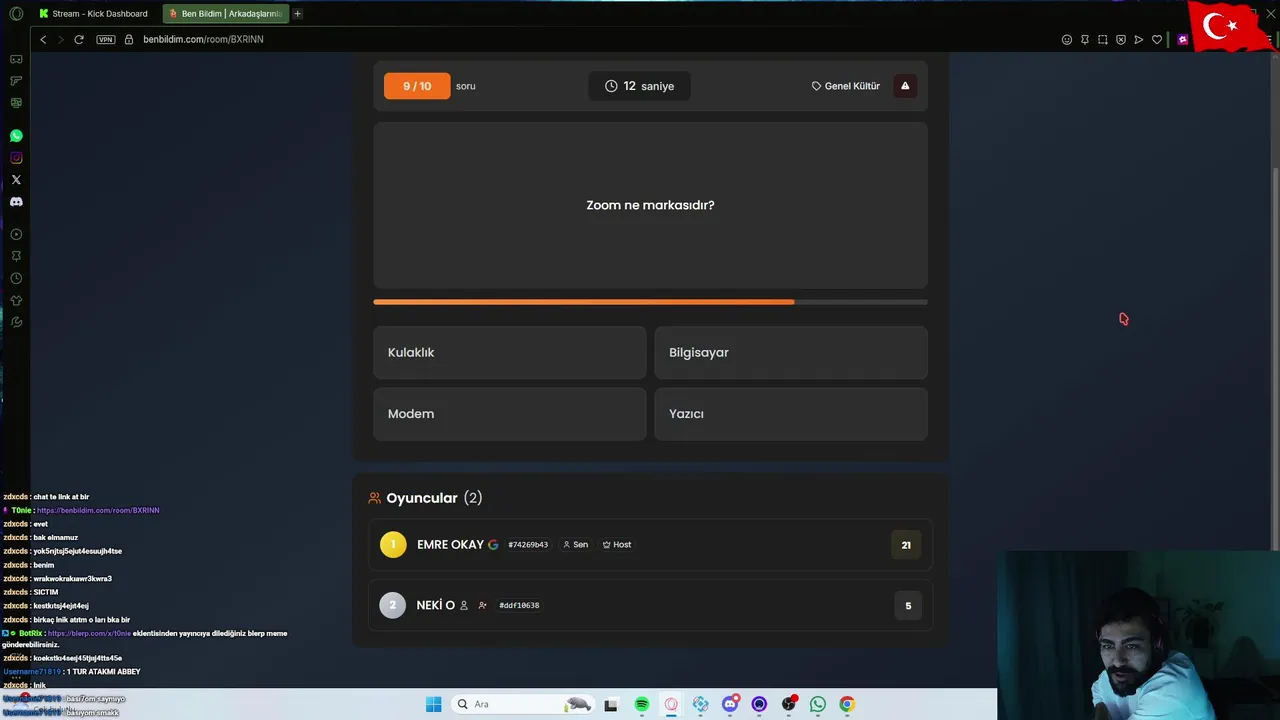This screenshot has width=1280, height=720.
Task: Choose the Modem answer
Action: click(510, 413)
